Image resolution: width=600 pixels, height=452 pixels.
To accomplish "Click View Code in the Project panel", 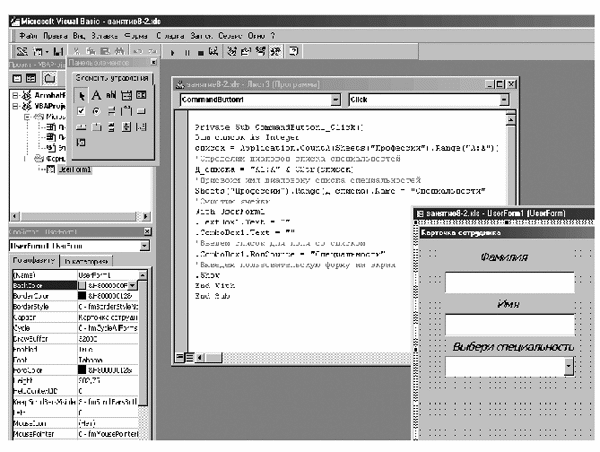I will [x=17, y=78].
